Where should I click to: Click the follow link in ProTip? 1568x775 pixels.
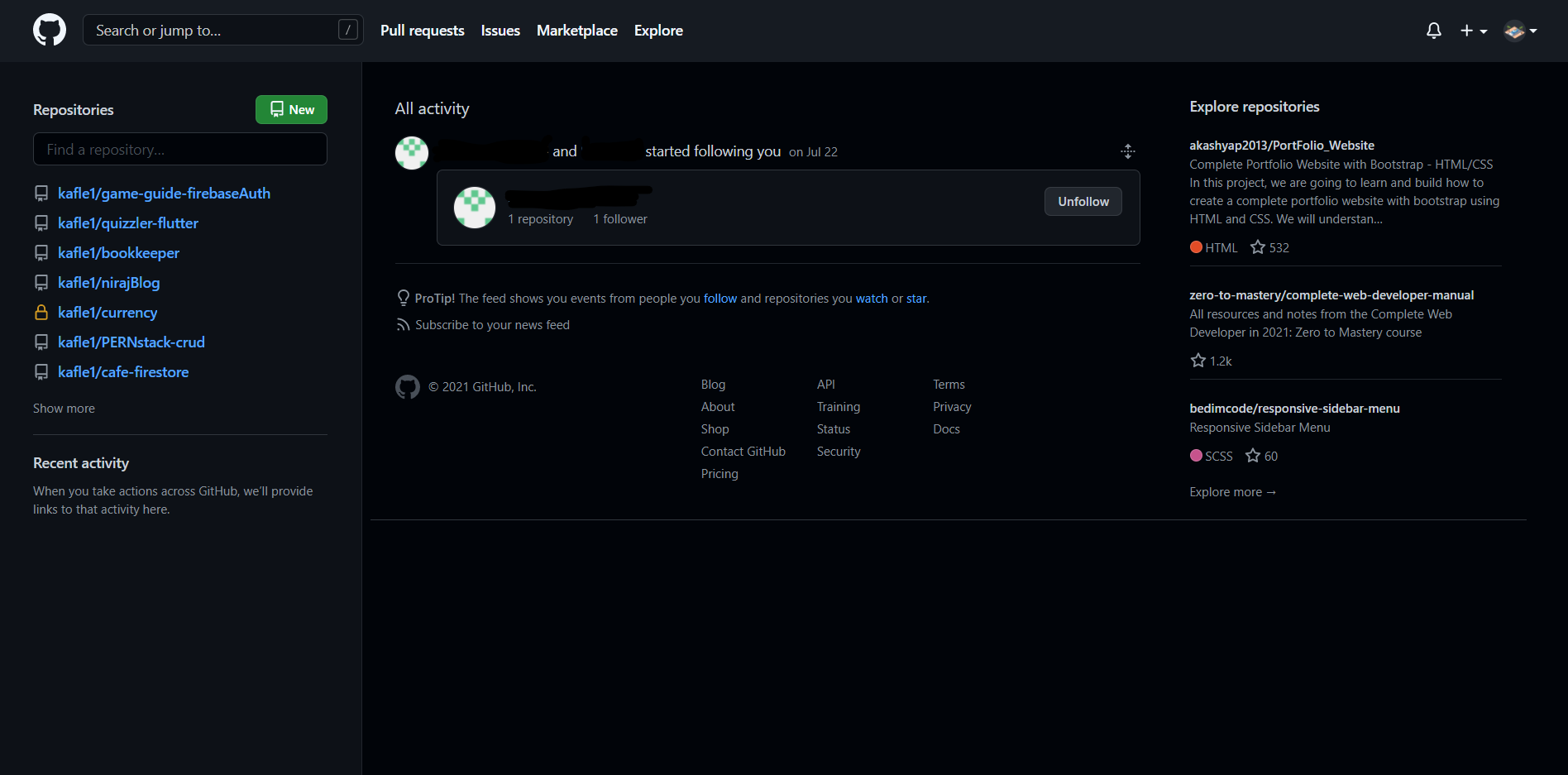point(720,299)
